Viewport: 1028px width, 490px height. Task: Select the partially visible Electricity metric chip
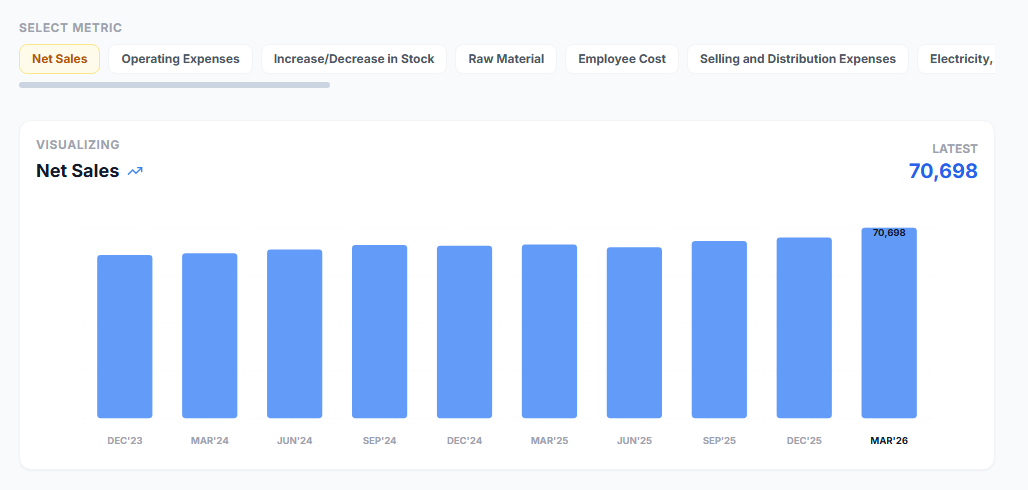[957, 59]
